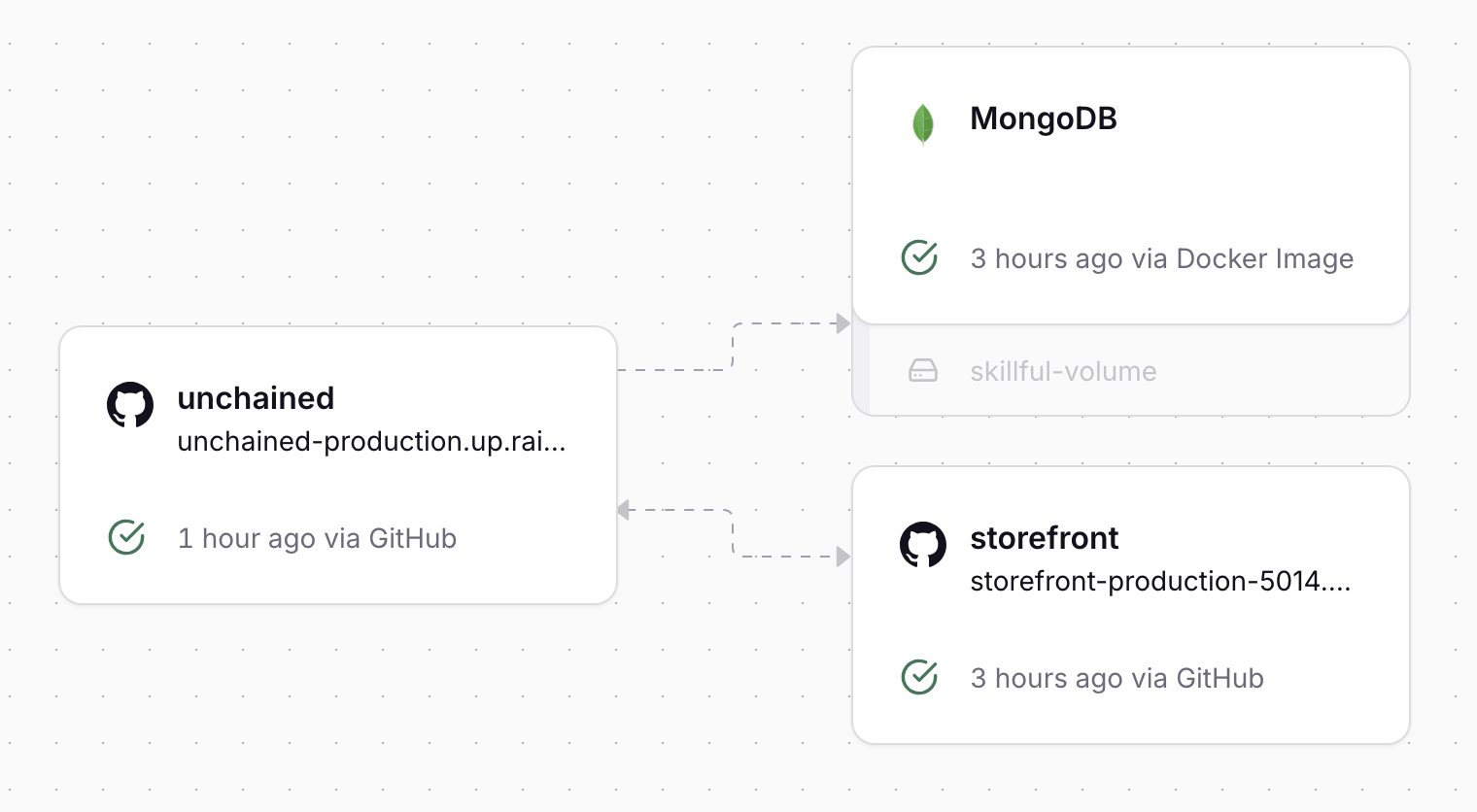Image resolution: width=1477 pixels, height=812 pixels.
Task: Select the storefront service title
Action: tap(1045, 538)
